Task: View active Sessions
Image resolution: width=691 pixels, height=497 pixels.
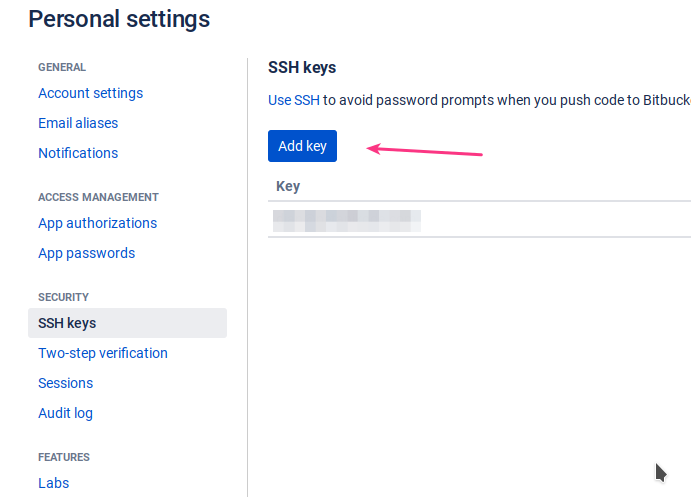Action: (65, 383)
